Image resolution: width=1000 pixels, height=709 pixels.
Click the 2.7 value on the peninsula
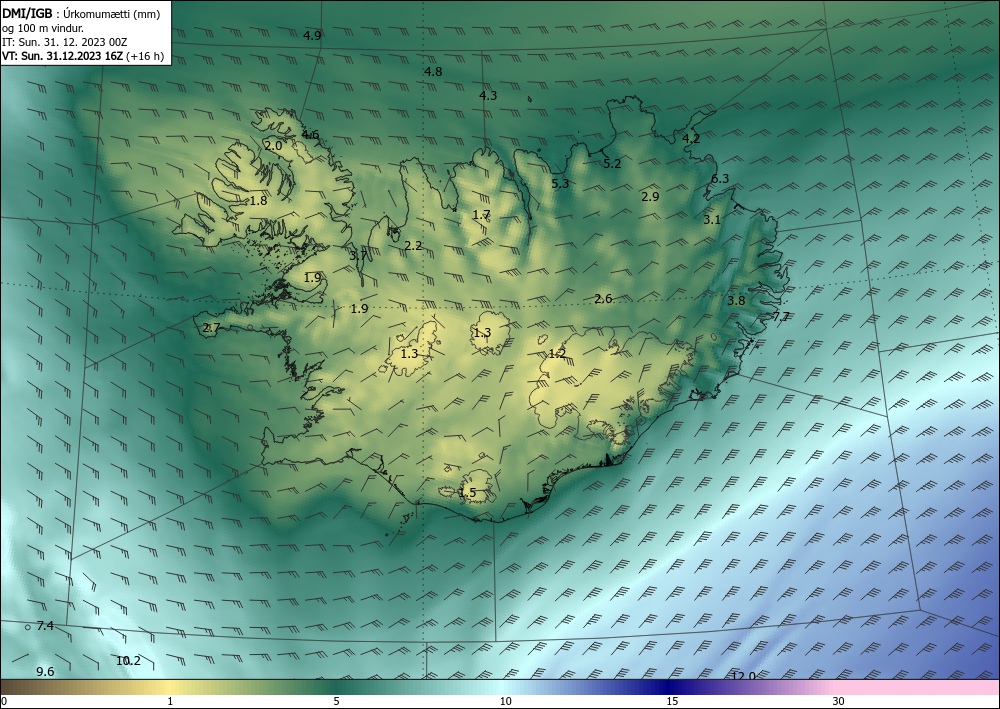[x=211, y=328]
